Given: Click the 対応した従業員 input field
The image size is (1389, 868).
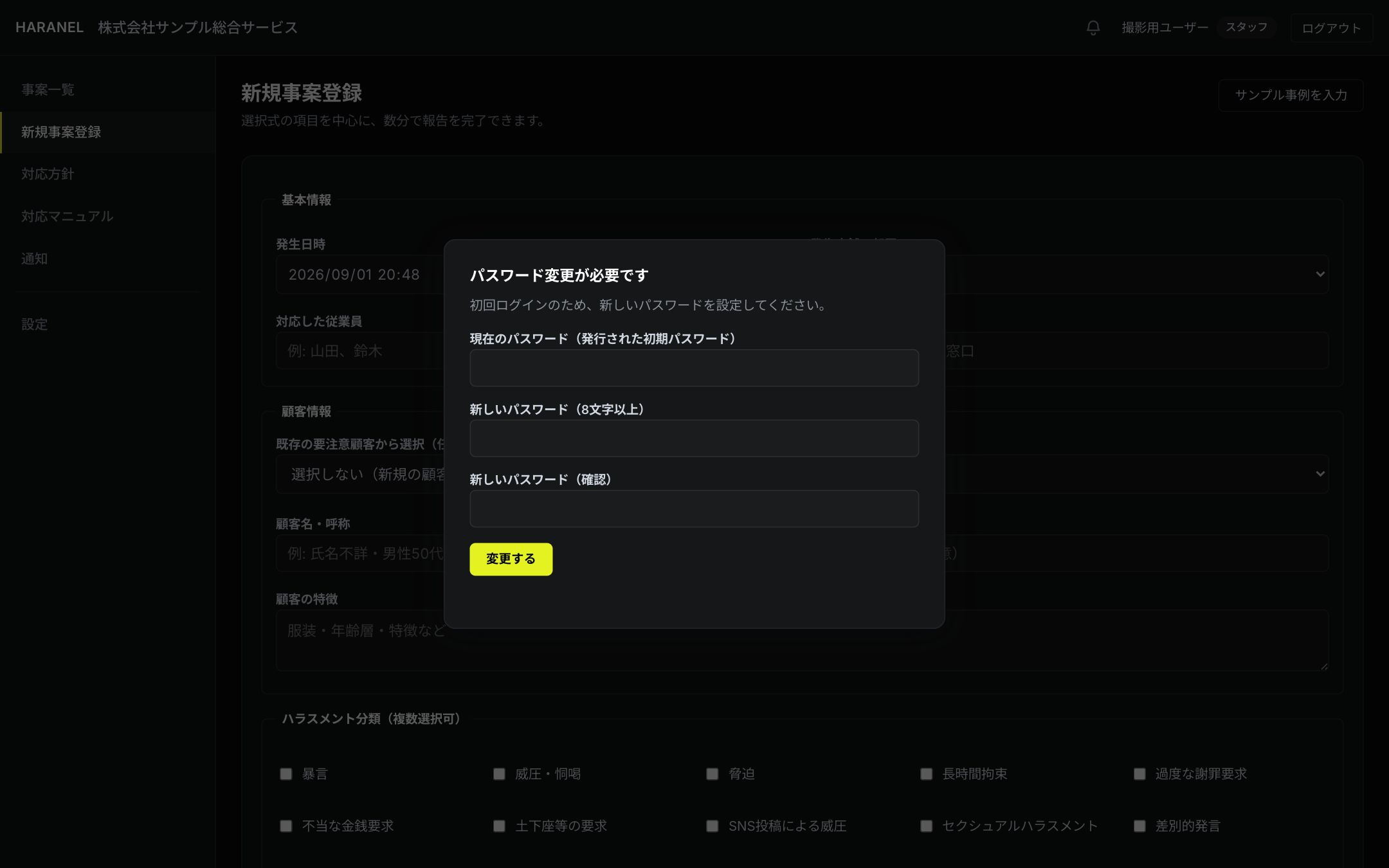Looking at the screenshot, I should tap(360, 350).
